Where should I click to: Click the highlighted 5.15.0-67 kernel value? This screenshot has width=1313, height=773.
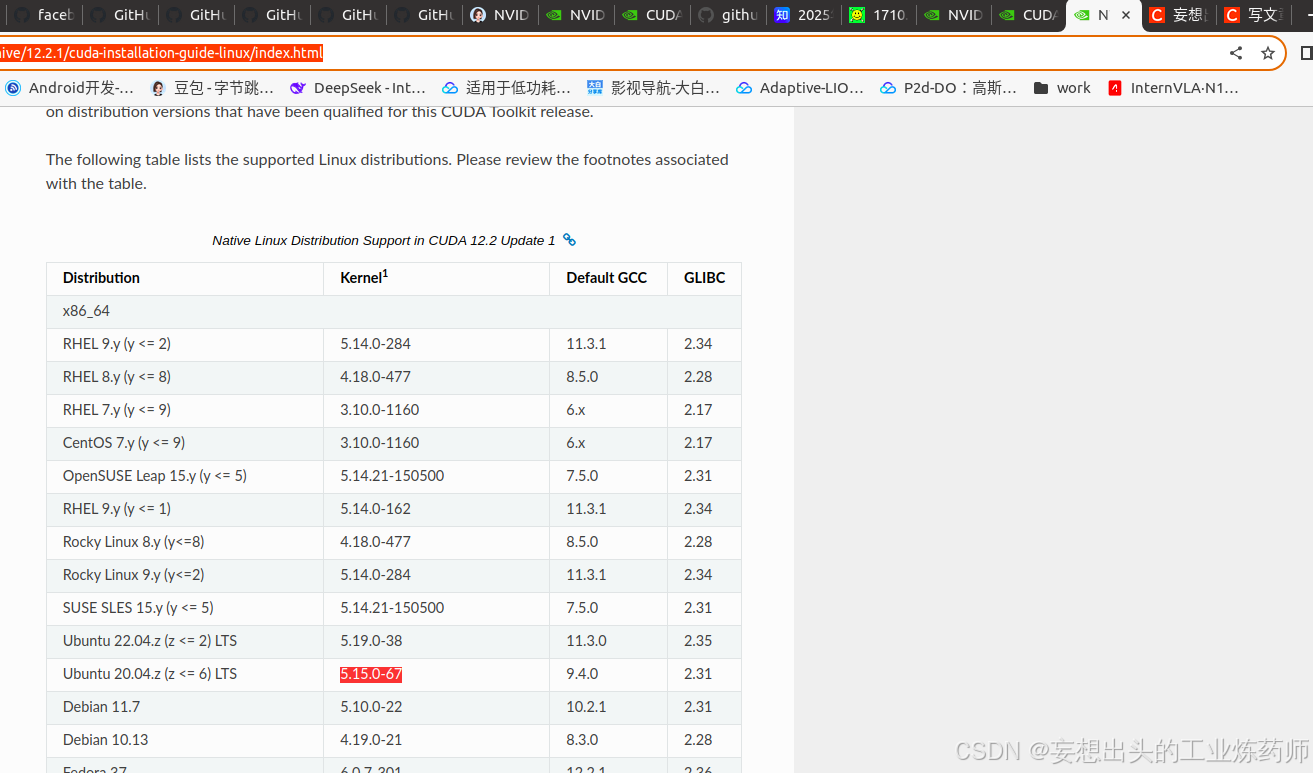(371, 674)
